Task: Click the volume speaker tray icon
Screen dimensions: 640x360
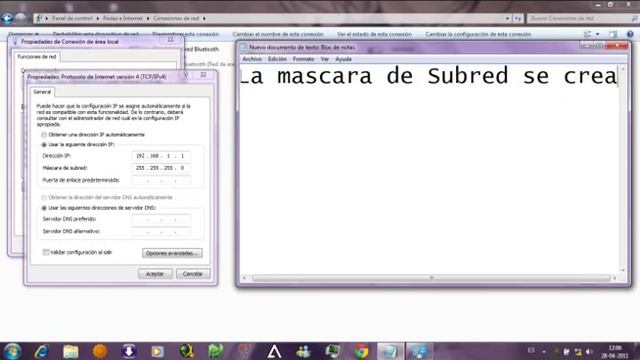Action: [x=589, y=351]
